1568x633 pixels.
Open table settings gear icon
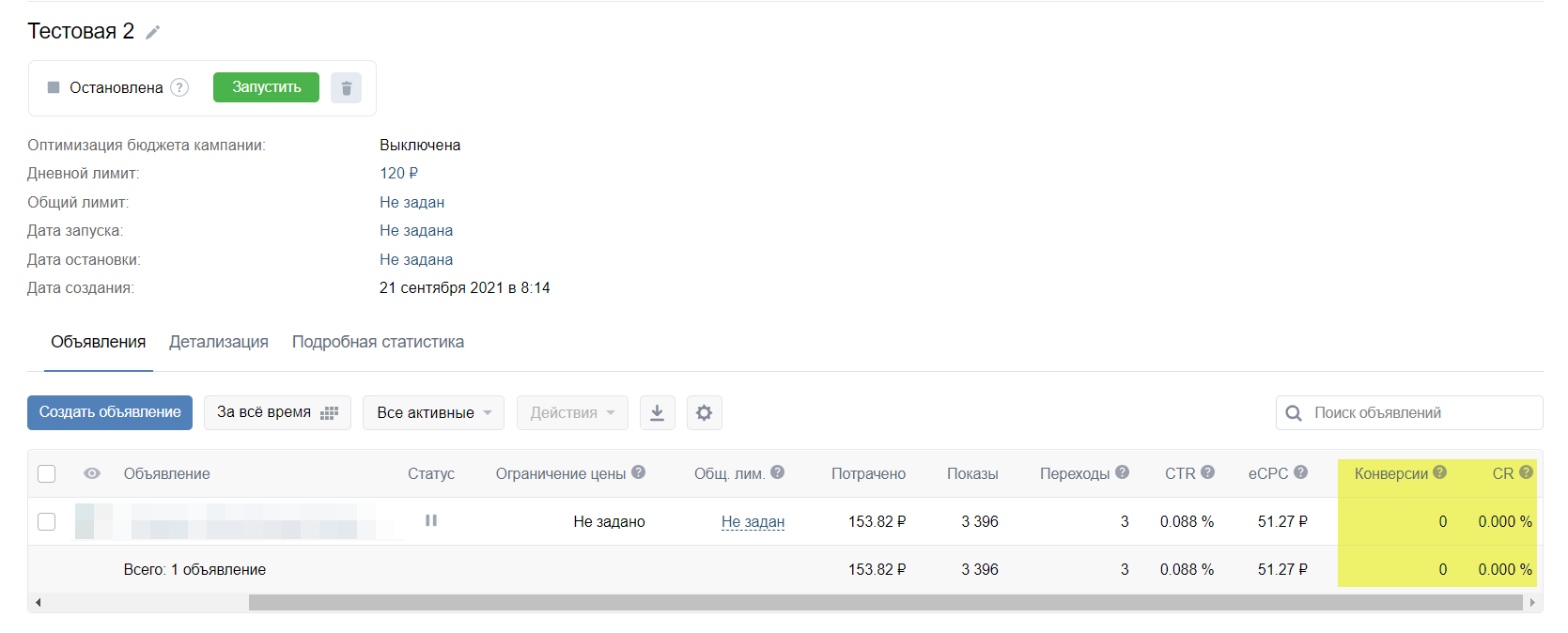point(704,413)
